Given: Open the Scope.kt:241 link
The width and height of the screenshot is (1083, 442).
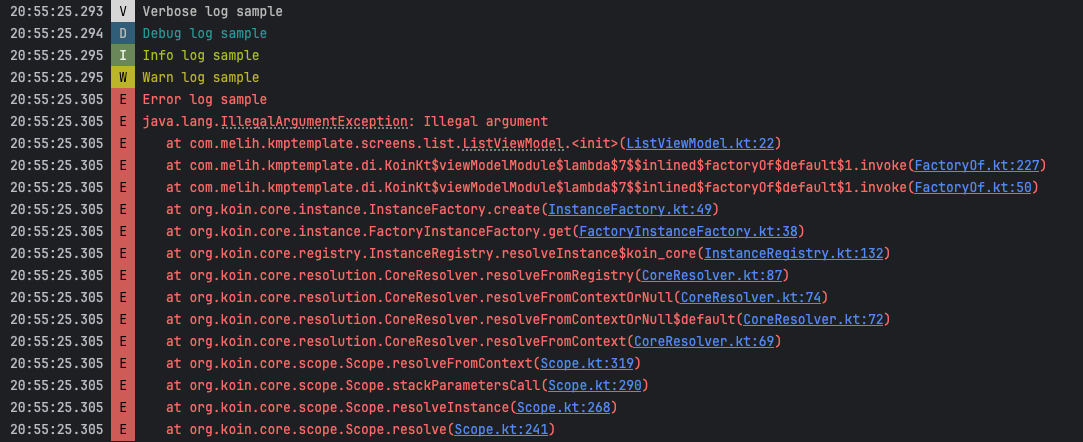Looking at the screenshot, I should coord(500,430).
